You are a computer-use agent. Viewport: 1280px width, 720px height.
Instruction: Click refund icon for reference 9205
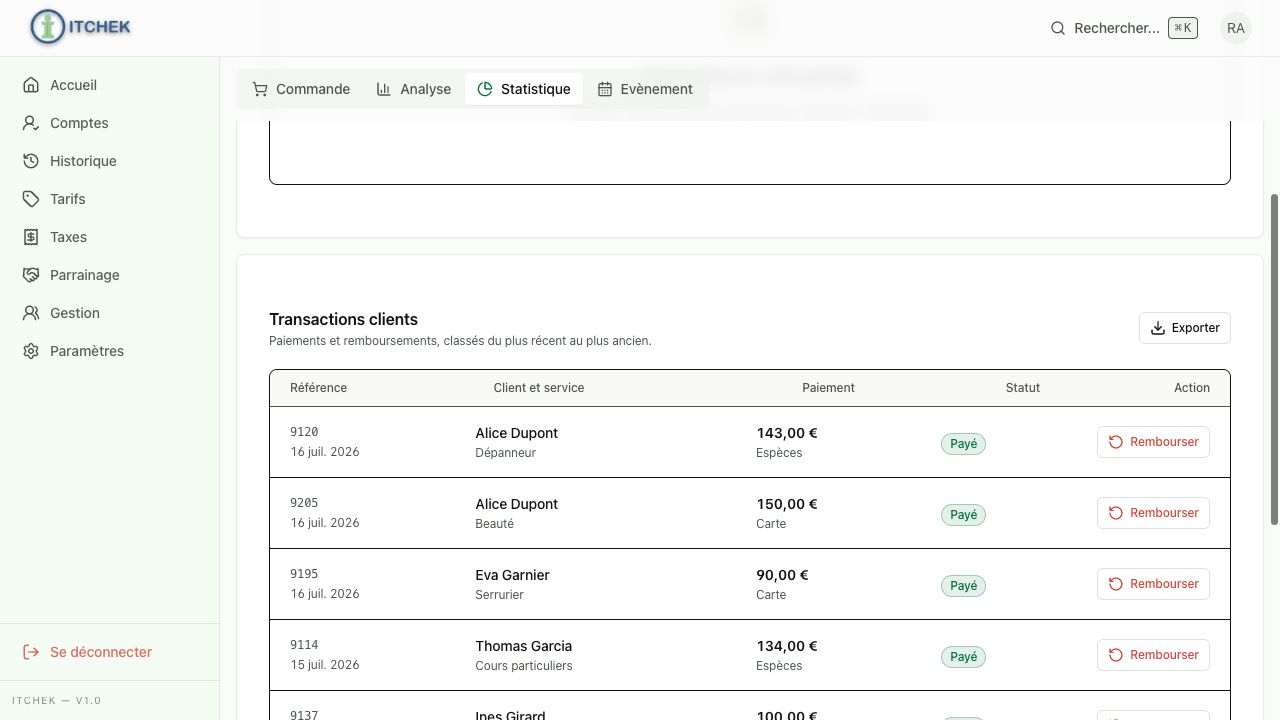tap(1116, 513)
